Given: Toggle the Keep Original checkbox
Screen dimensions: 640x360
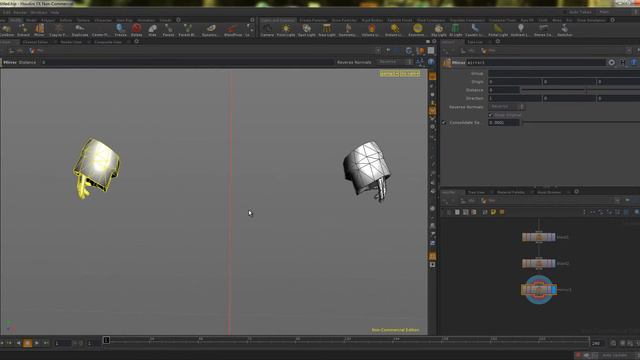Looking at the screenshot, I should click(491, 115).
